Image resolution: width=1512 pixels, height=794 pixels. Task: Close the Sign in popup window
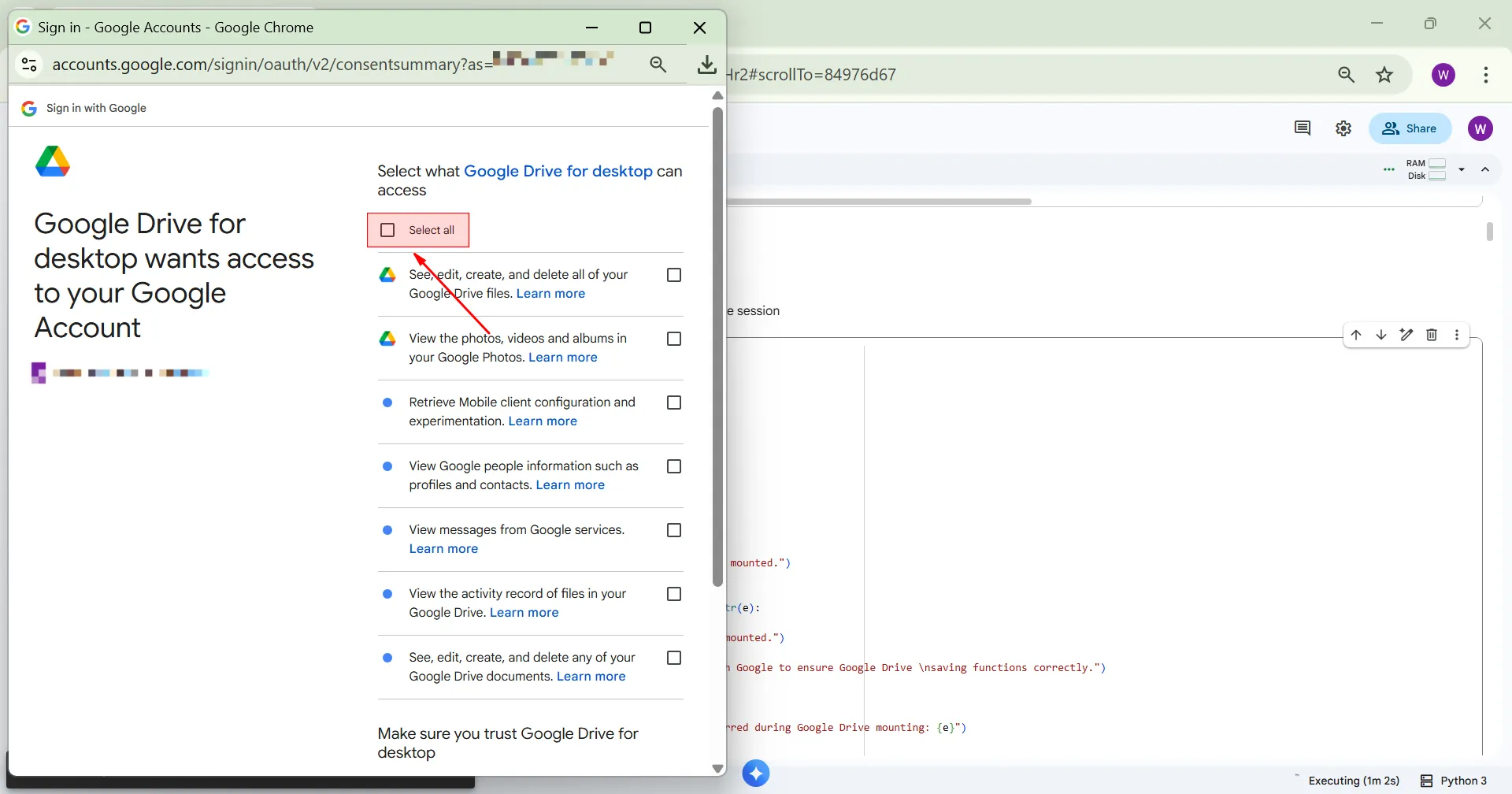[699, 28]
